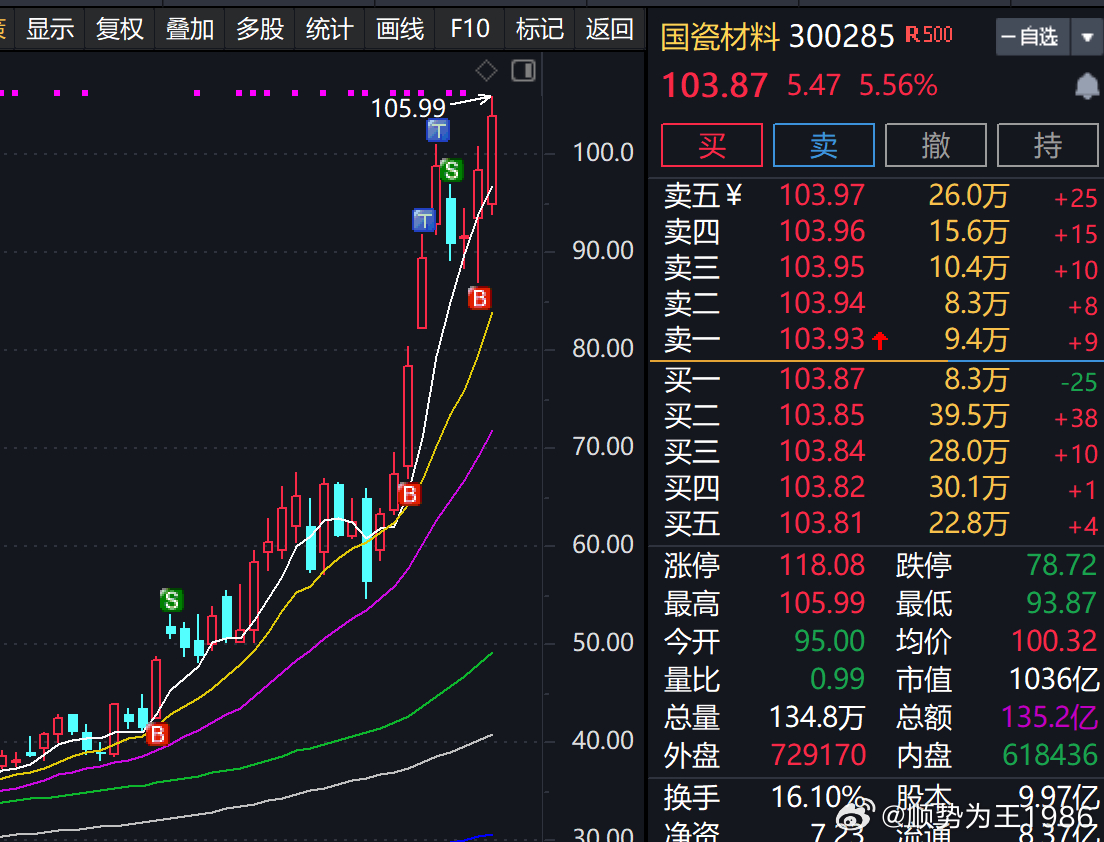Click the diamond icon above the chart
Screen dimensions: 1104x842
click(x=486, y=71)
